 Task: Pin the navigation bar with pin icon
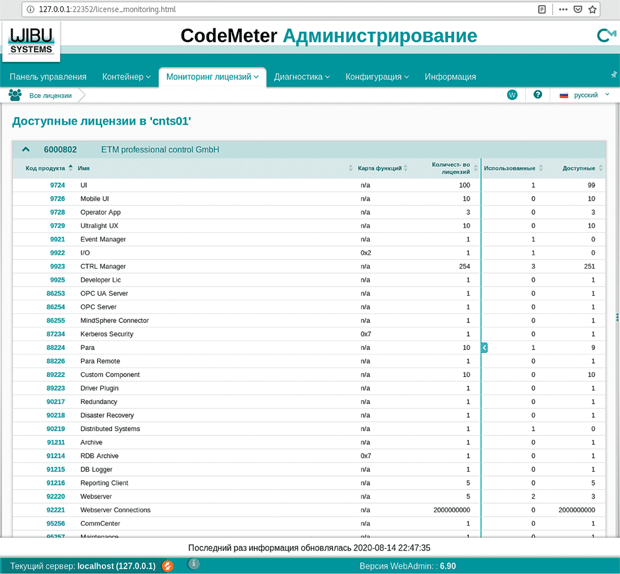[x=613, y=74]
